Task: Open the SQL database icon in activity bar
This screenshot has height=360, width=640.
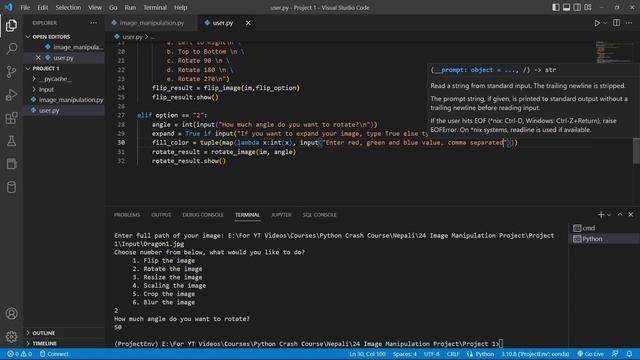Action: [x=11, y=187]
